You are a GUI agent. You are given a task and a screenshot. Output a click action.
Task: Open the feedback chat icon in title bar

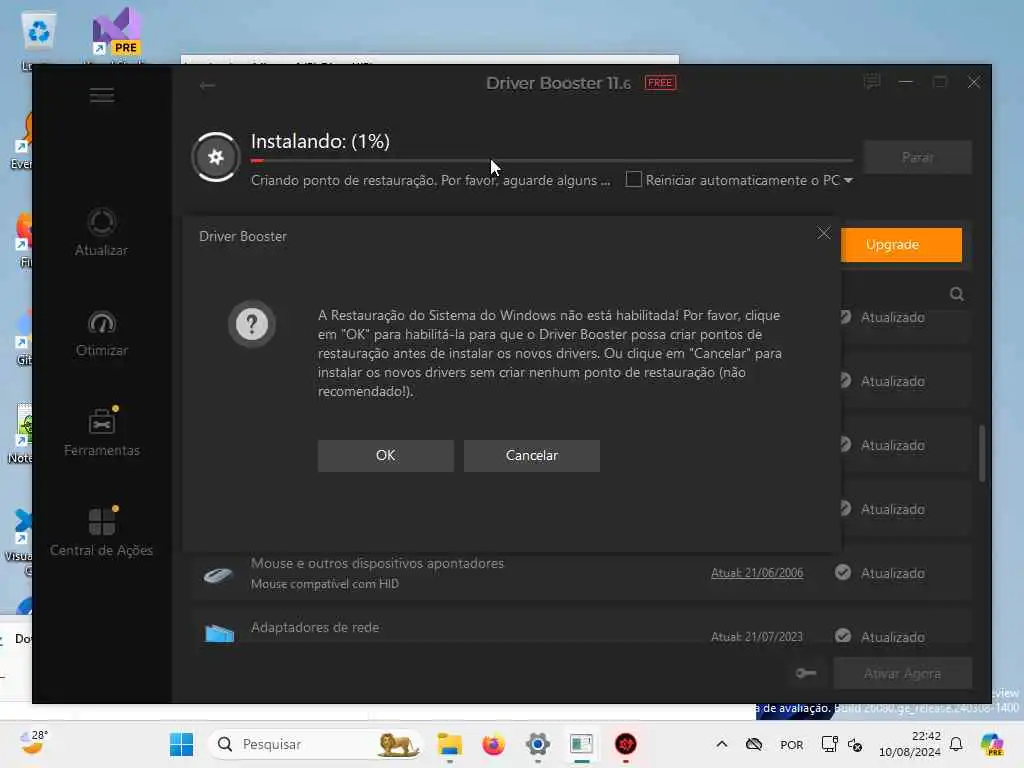(x=872, y=82)
